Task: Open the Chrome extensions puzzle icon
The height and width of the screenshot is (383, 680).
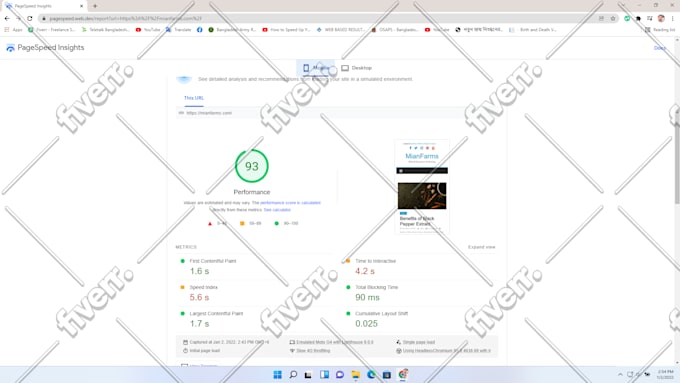Action: (x=638, y=19)
